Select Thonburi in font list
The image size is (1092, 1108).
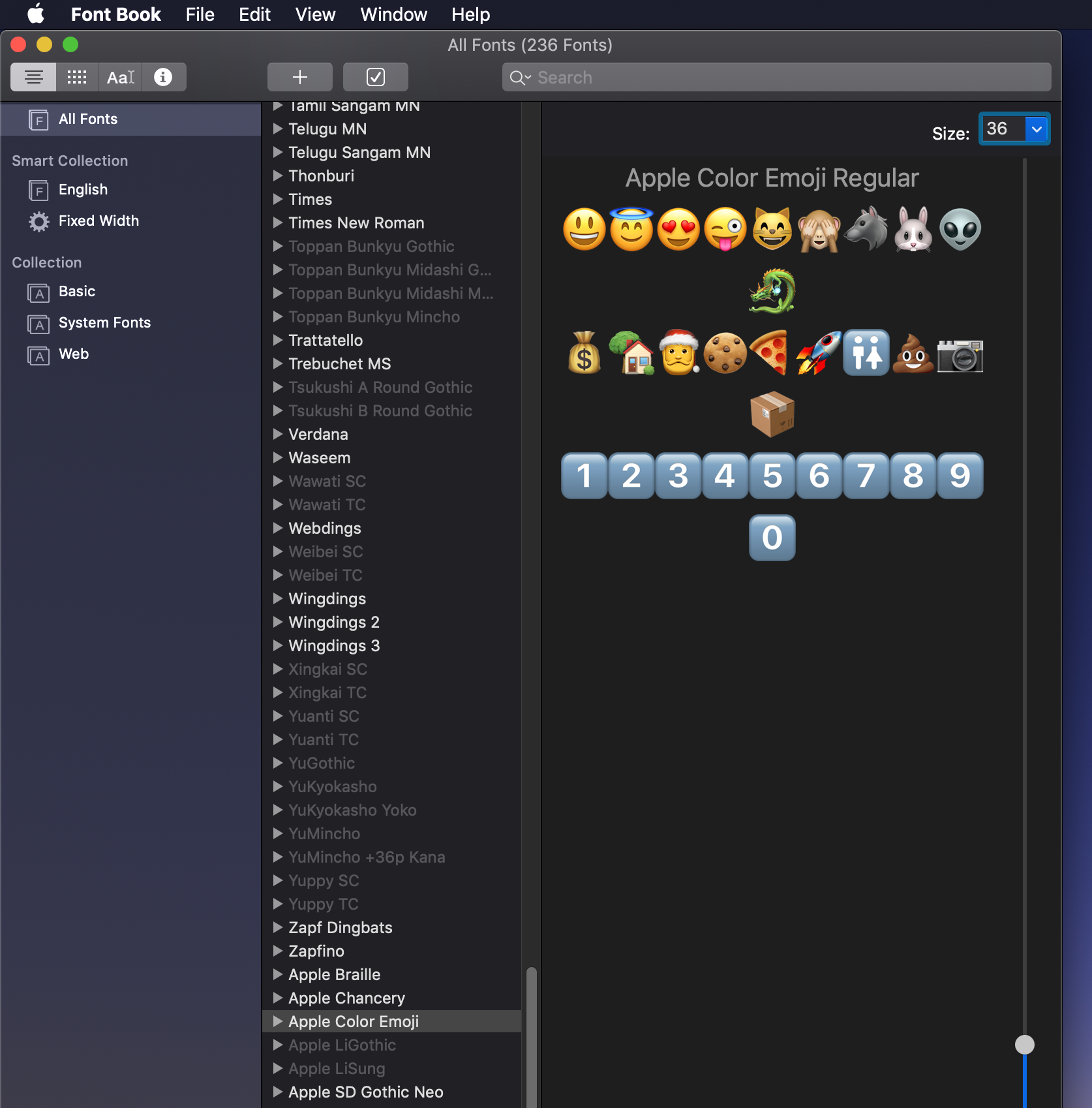[391, 176]
